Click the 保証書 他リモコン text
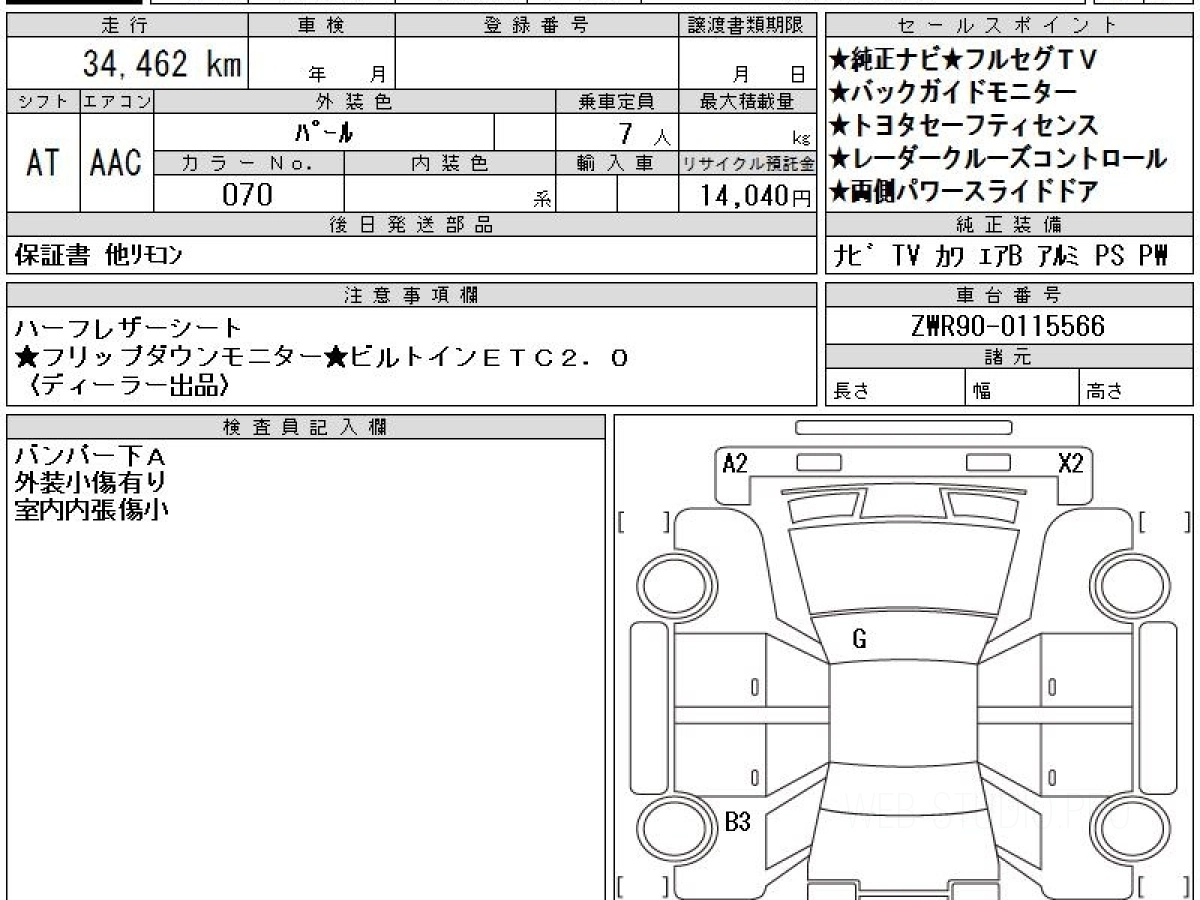The height and width of the screenshot is (900, 1200). [99, 256]
